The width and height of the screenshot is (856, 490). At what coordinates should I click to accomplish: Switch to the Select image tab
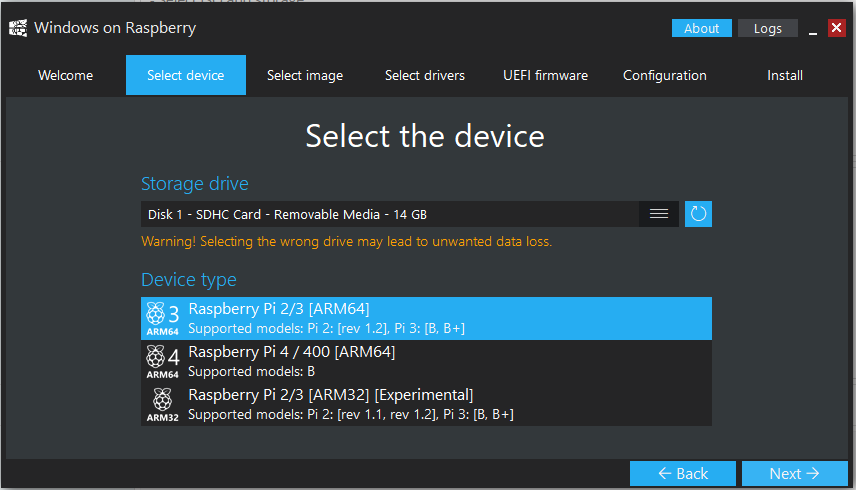(305, 75)
